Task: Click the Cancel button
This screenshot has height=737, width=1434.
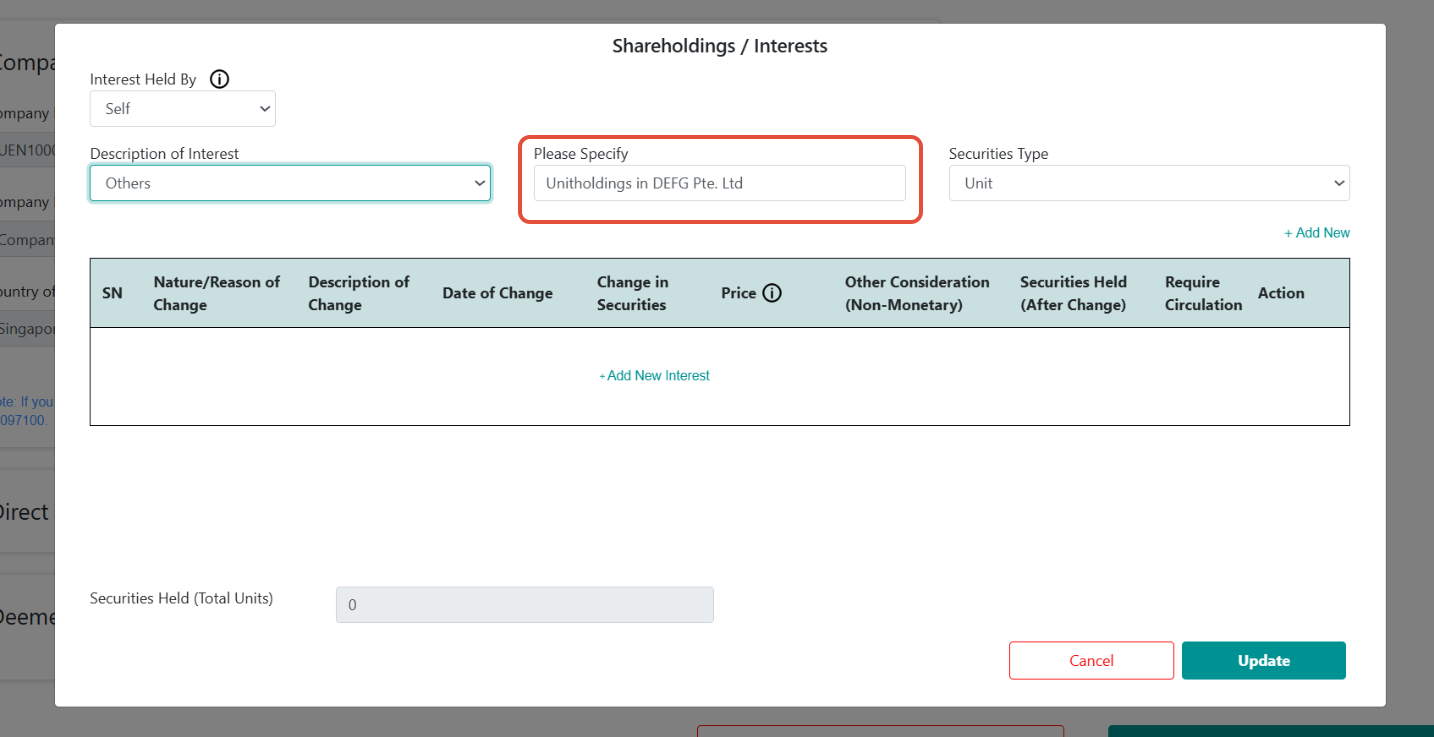Action: (1091, 660)
